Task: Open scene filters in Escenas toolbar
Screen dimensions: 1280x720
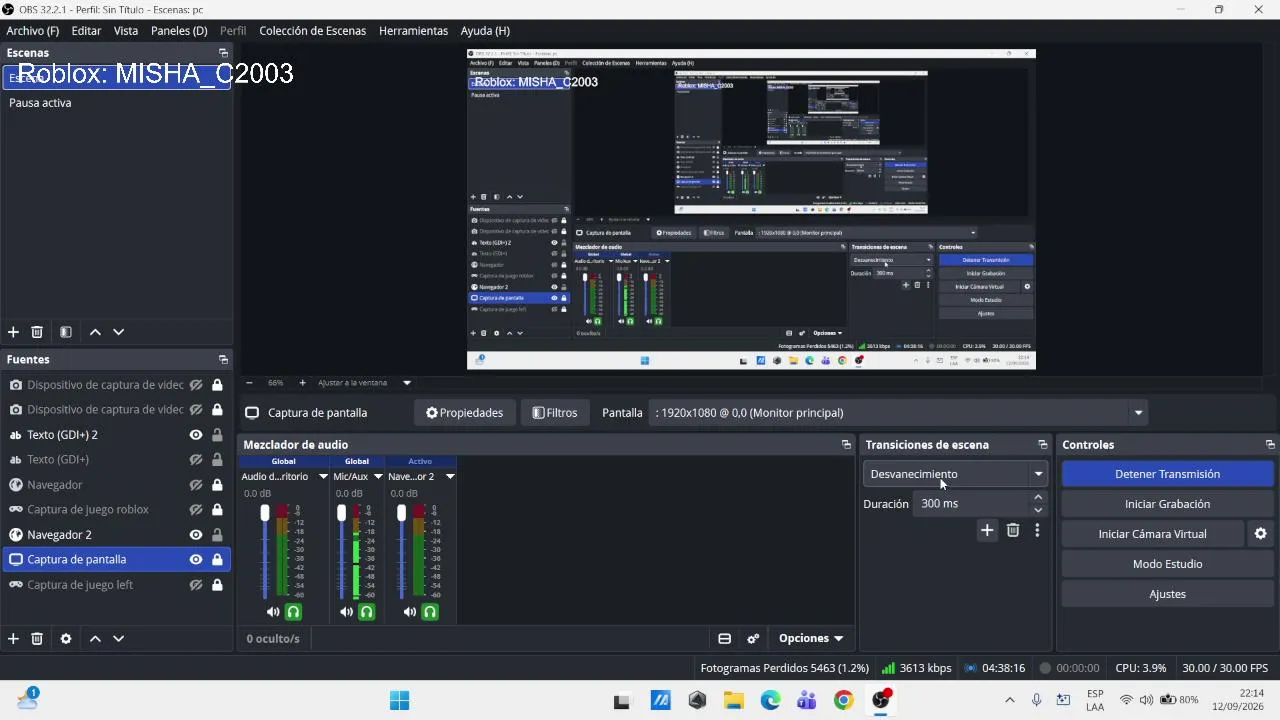Action: point(66,332)
